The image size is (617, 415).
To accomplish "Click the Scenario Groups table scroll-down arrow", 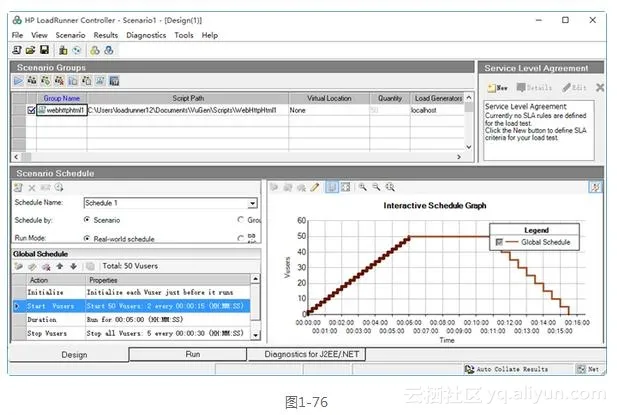I will (x=469, y=147).
